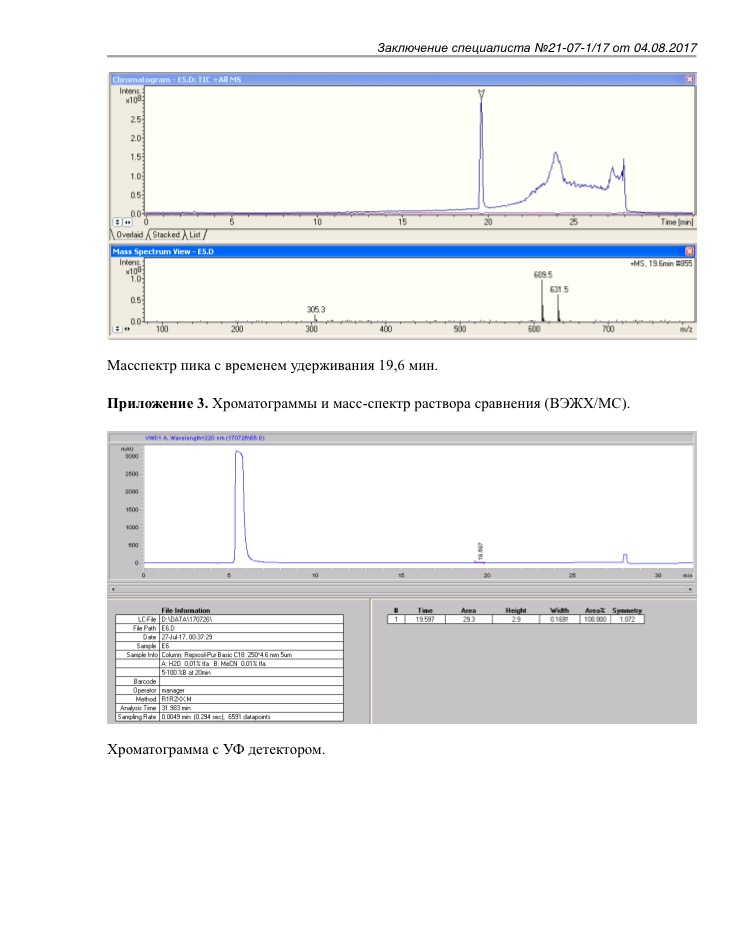Click the Operator field showing manager
This screenshot has height=937, width=750.
pyautogui.click(x=175, y=689)
